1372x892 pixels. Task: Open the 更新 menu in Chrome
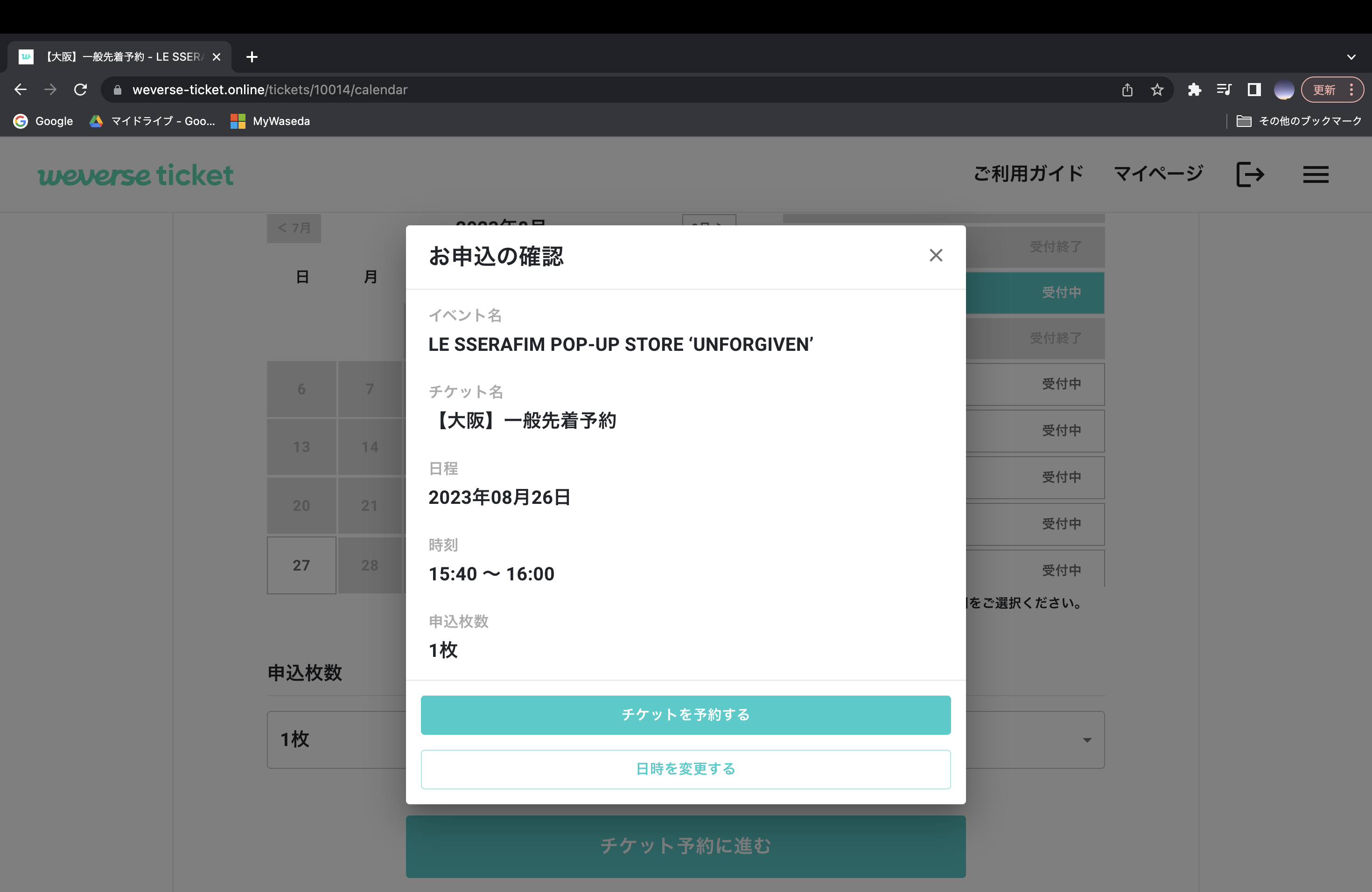[x=1331, y=90]
